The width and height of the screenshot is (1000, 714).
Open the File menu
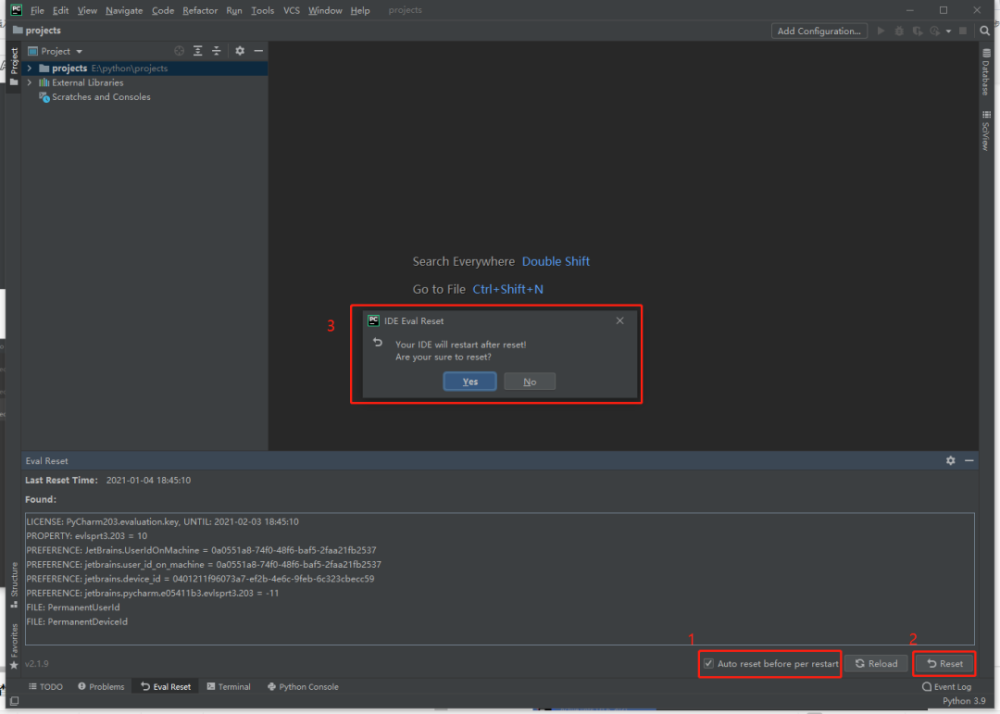pyautogui.click(x=37, y=10)
